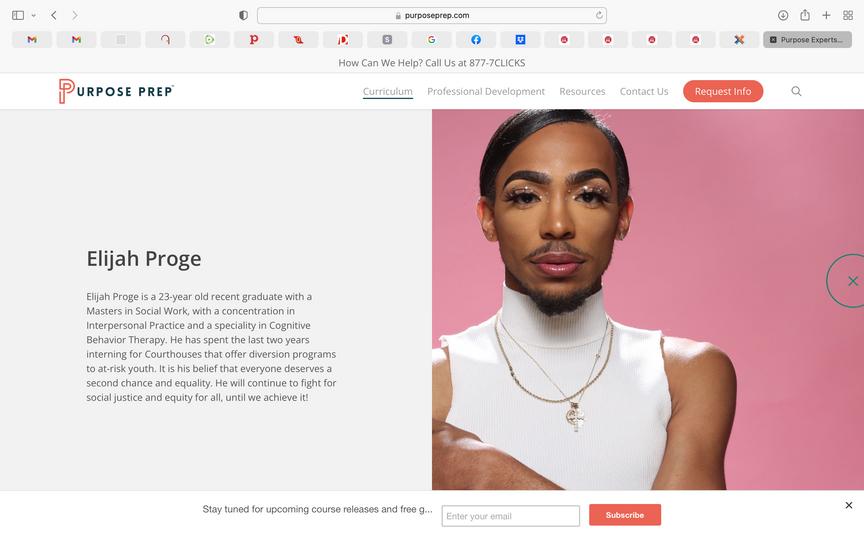Dismiss the newsletter subscribe bar
The image size is (864, 540).
849,505
